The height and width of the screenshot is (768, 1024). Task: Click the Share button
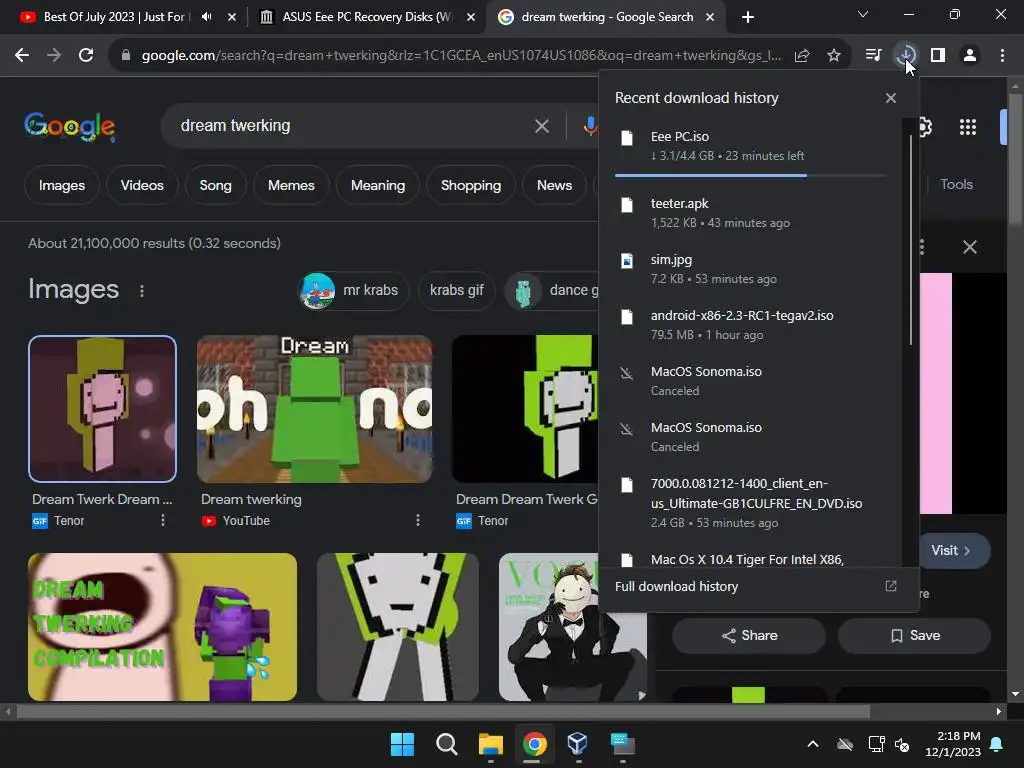pos(749,635)
